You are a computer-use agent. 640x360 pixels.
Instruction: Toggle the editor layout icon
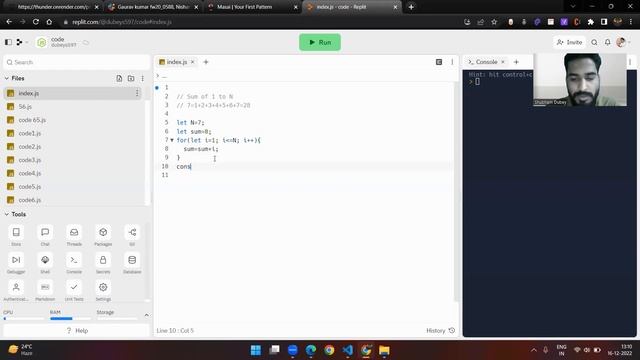(439, 62)
